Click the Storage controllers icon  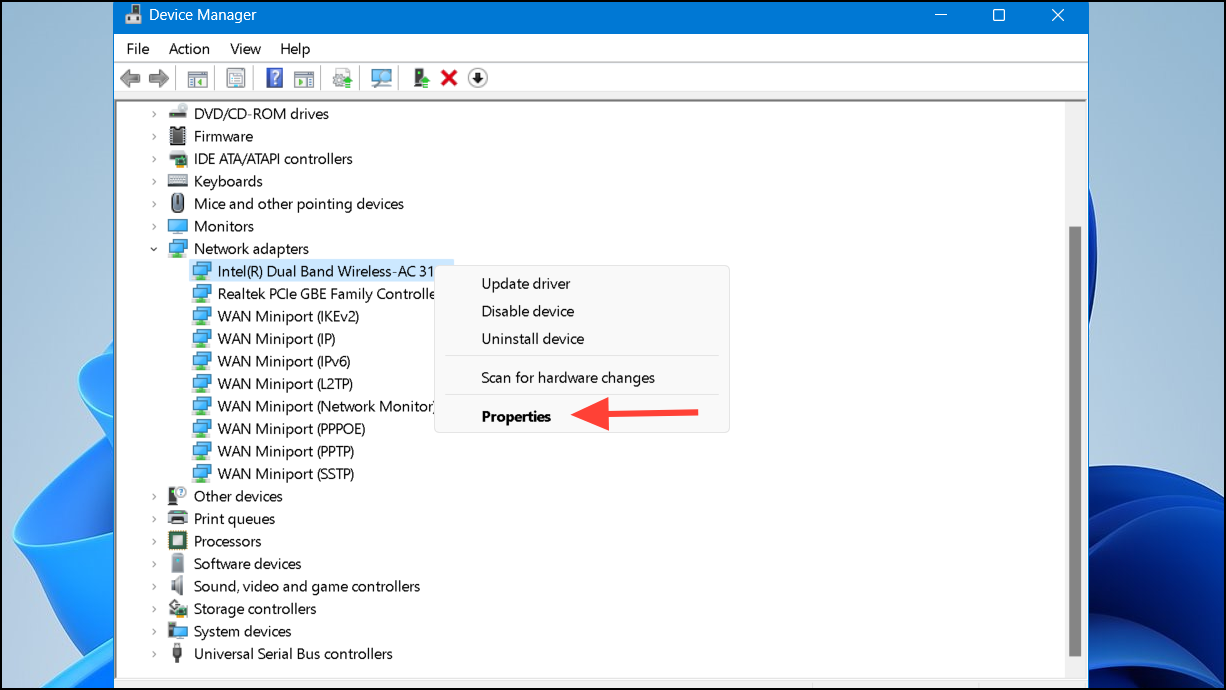coord(178,609)
